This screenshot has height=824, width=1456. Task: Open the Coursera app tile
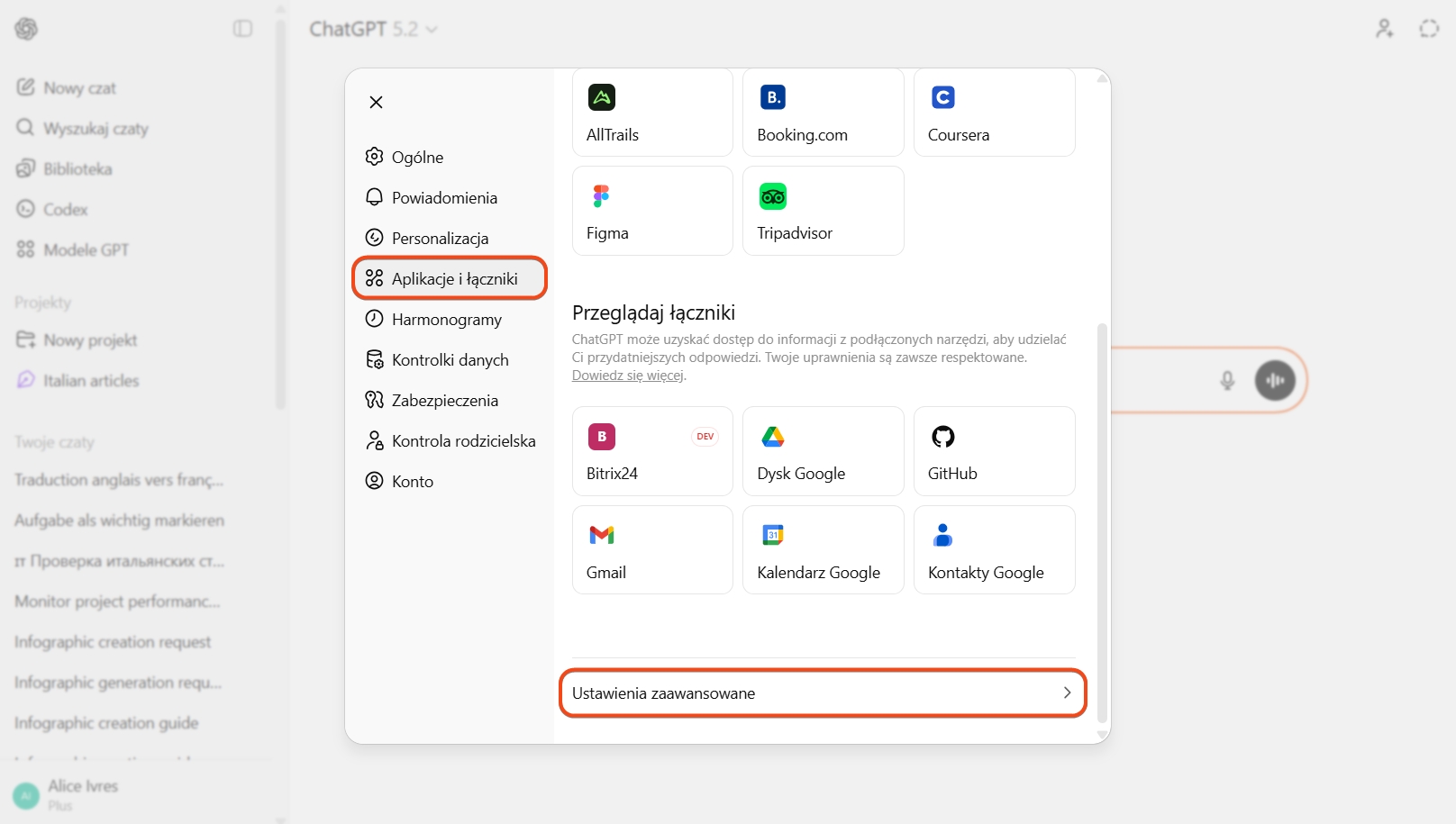(x=994, y=113)
